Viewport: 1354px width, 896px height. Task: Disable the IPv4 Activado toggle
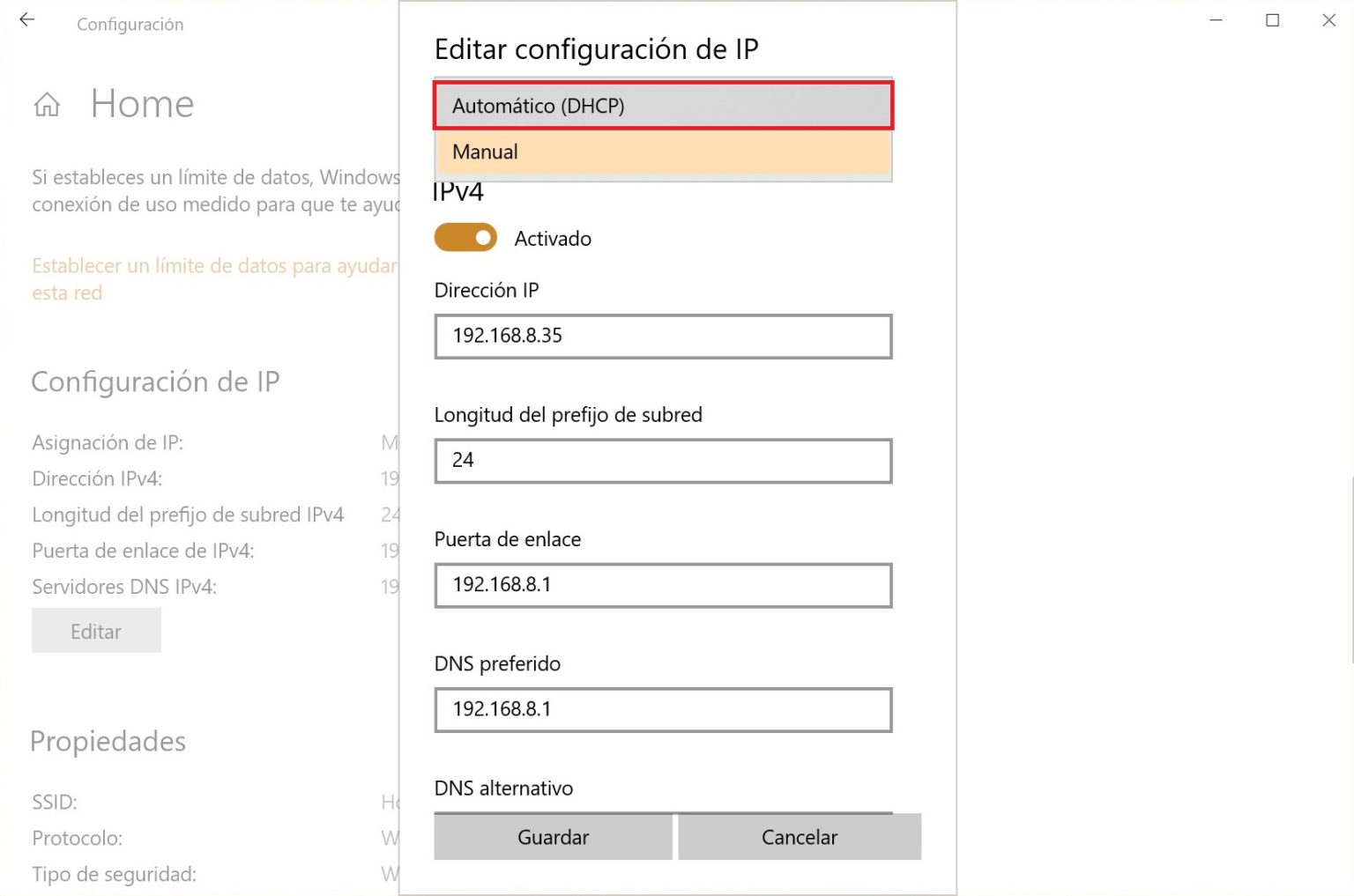[x=465, y=238]
